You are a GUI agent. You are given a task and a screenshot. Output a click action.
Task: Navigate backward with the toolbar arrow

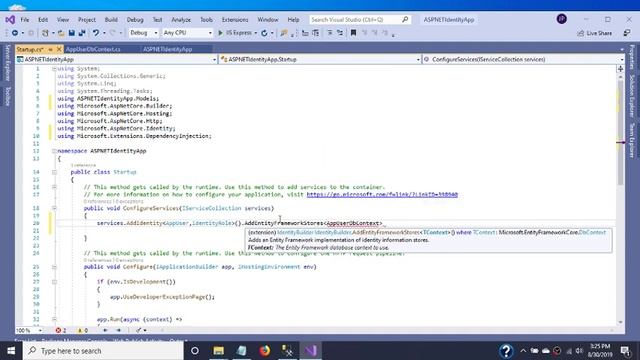pyautogui.click(x=15, y=33)
